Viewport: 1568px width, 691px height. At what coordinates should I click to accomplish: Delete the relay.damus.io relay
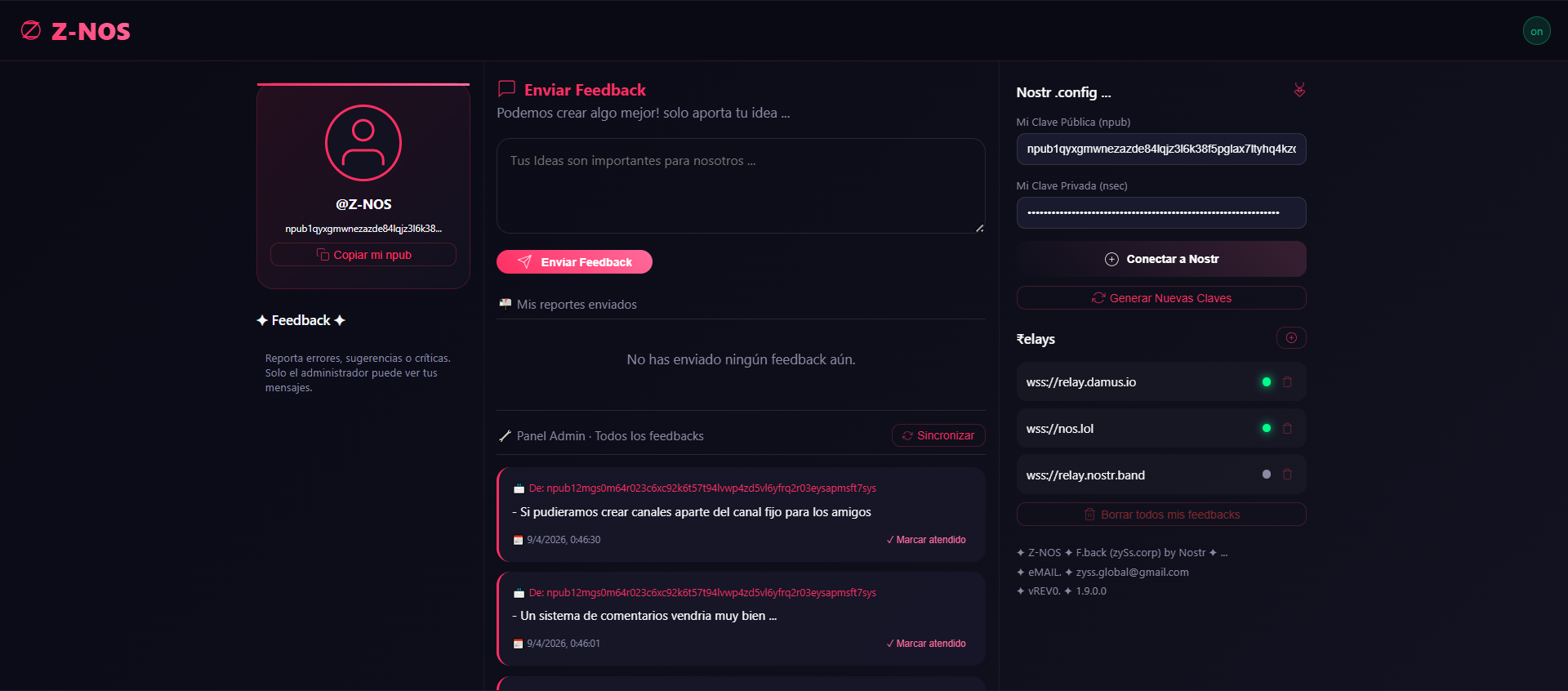coord(1288,382)
